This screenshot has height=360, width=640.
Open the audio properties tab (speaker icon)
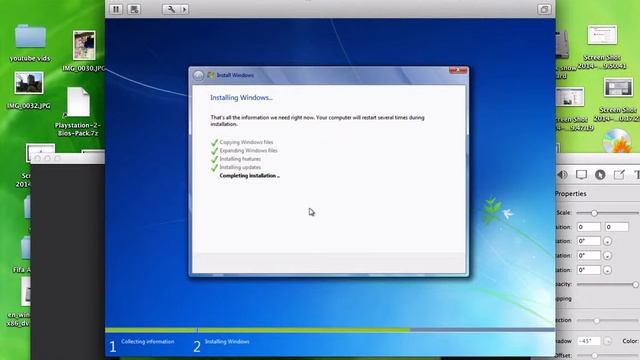pyautogui.click(x=562, y=175)
